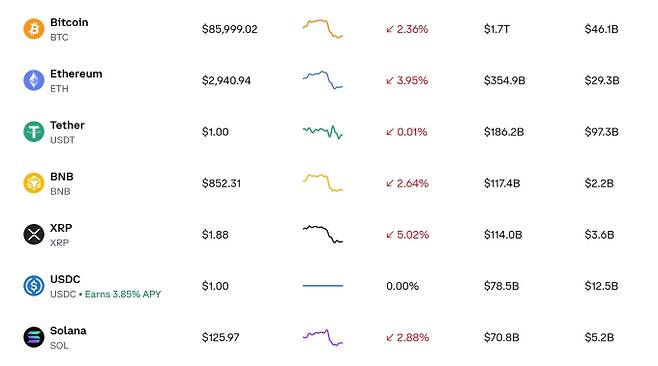
Task: Open the Tether green sparkline chart
Action: (x=323, y=132)
